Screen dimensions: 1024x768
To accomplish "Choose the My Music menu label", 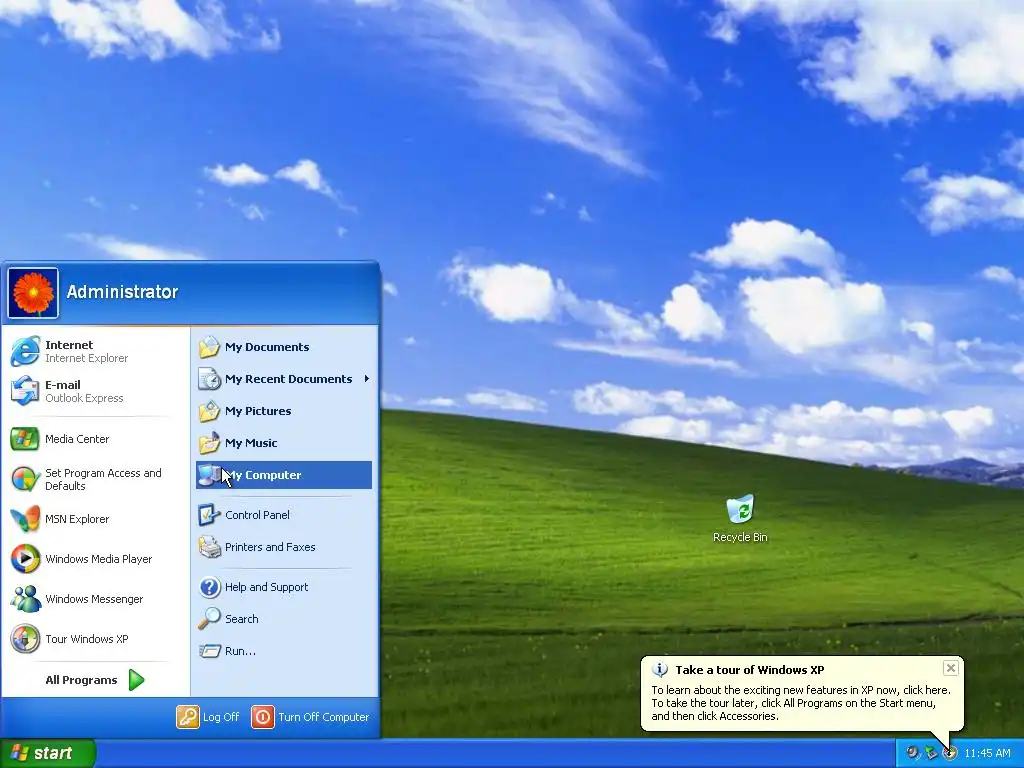I will (x=251, y=443).
